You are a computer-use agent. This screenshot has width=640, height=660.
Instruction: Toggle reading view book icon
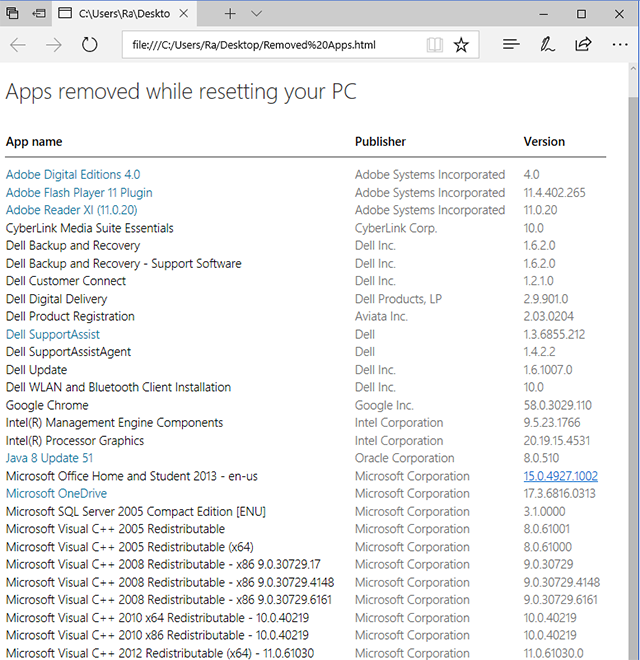coord(435,45)
